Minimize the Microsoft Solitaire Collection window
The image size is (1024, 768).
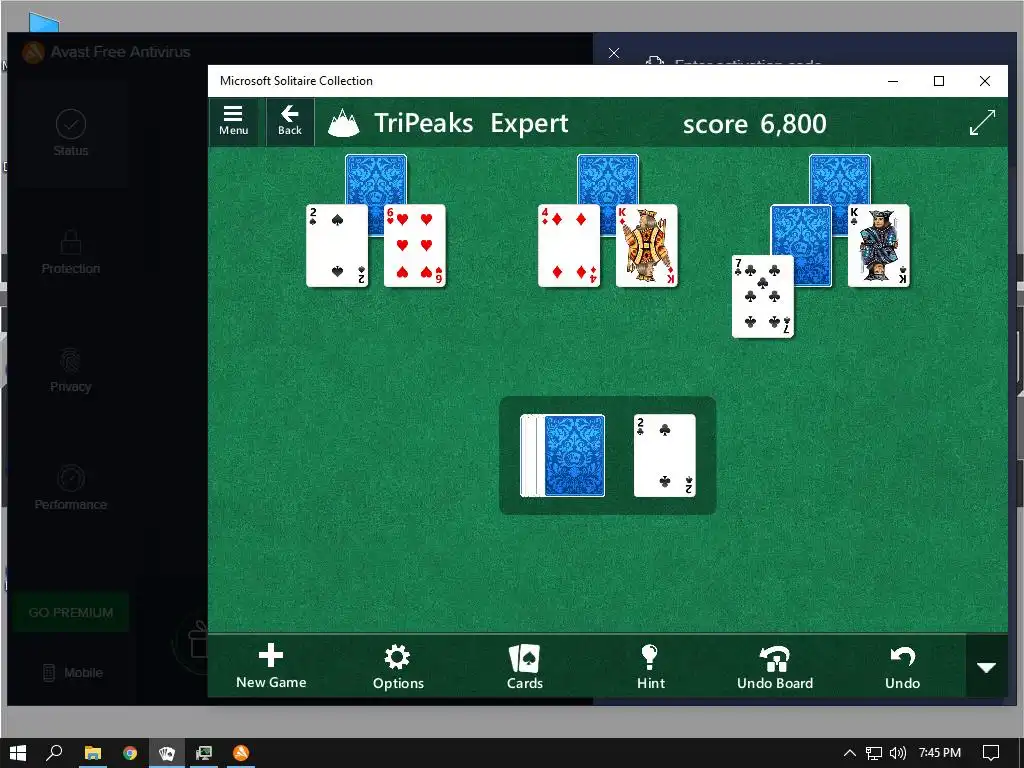click(893, 81)
